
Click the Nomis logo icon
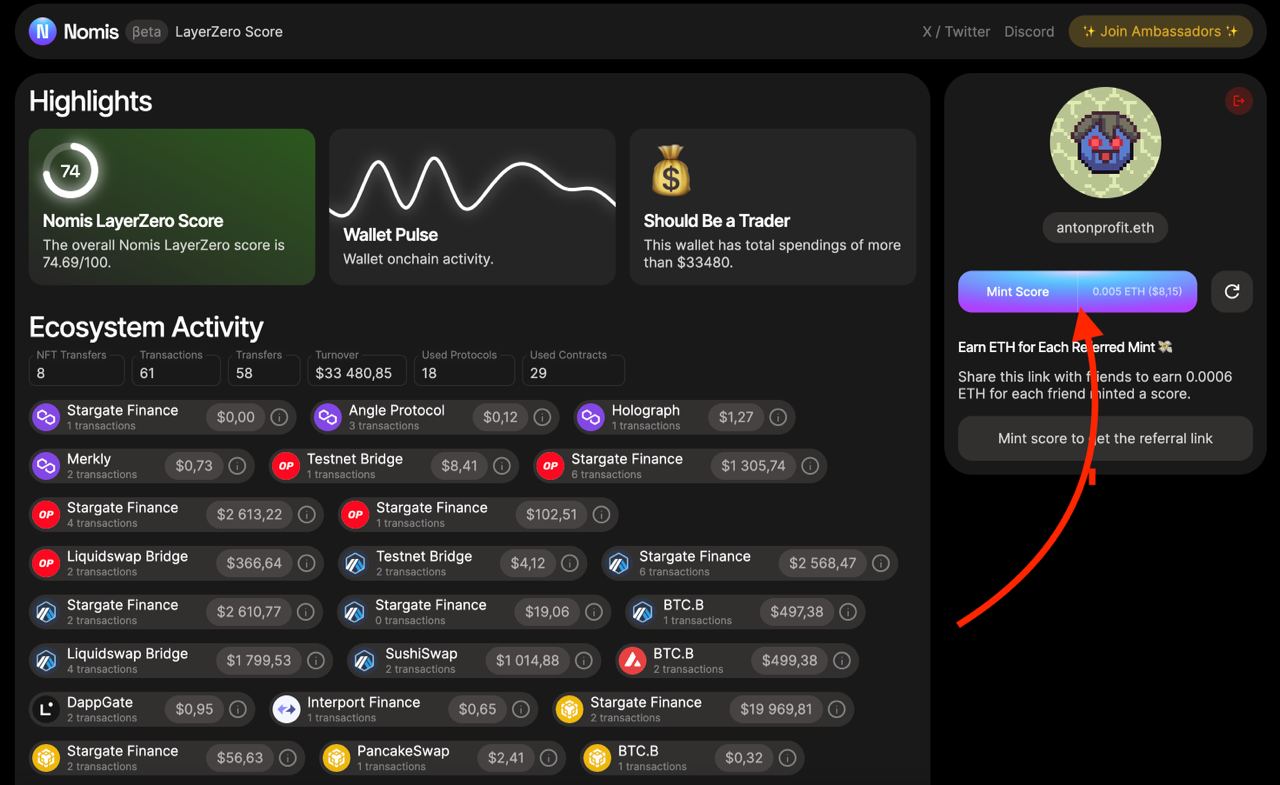tap(42, 31)
